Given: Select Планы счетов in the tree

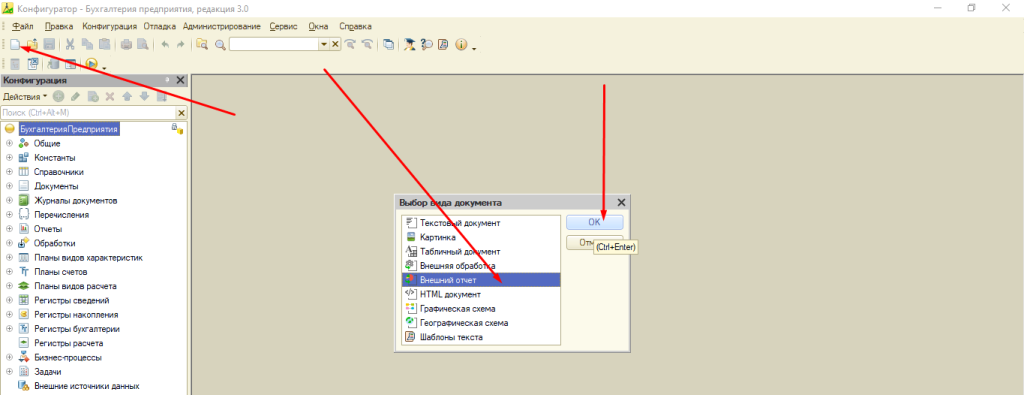Looking at the screenshot, I should click(61, 272).
